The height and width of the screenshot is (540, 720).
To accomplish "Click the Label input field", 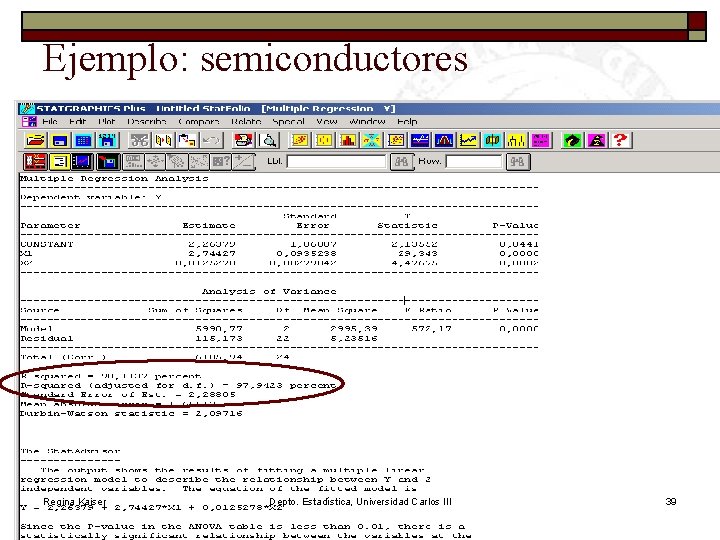I will click(x=337, y=162).
